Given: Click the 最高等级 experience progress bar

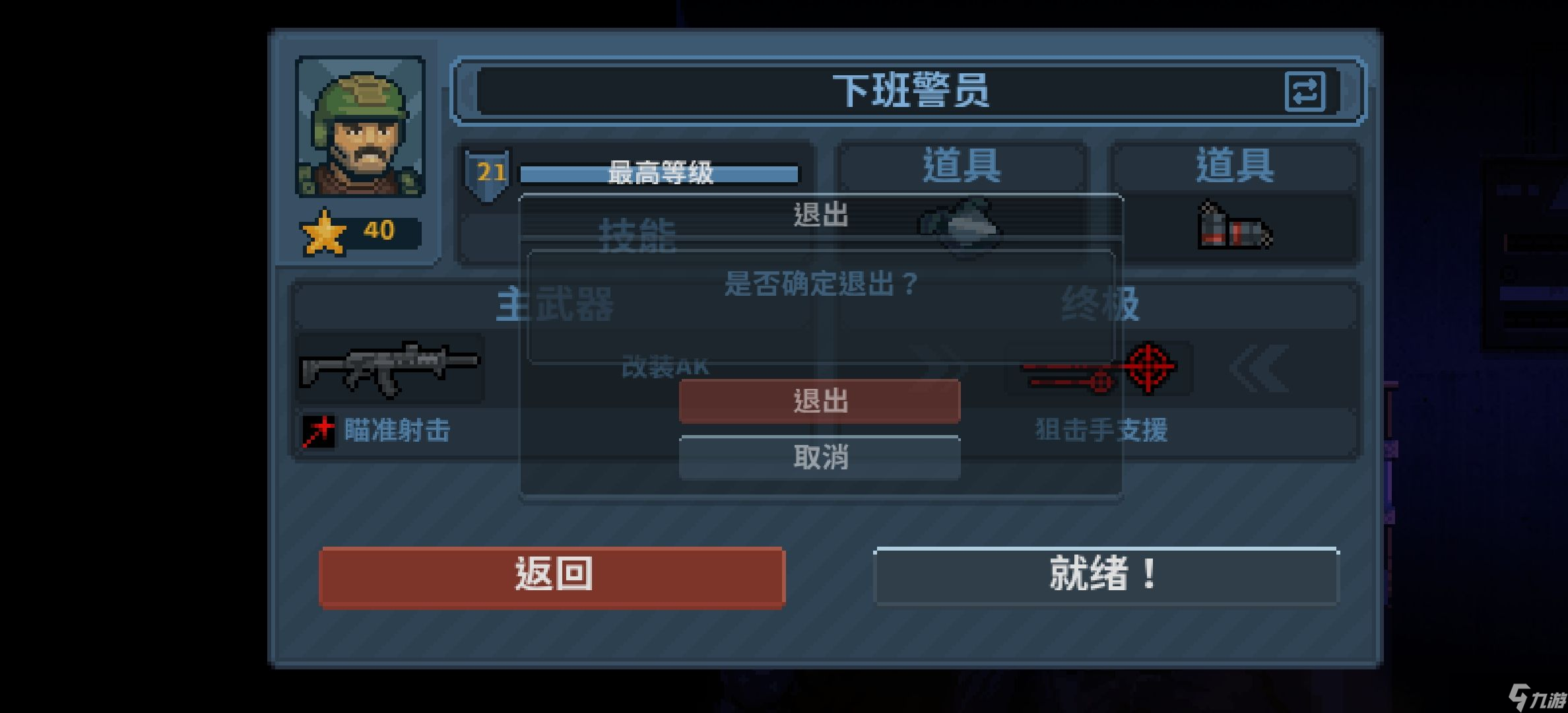Looking at the screenshot, I should 659,174.
